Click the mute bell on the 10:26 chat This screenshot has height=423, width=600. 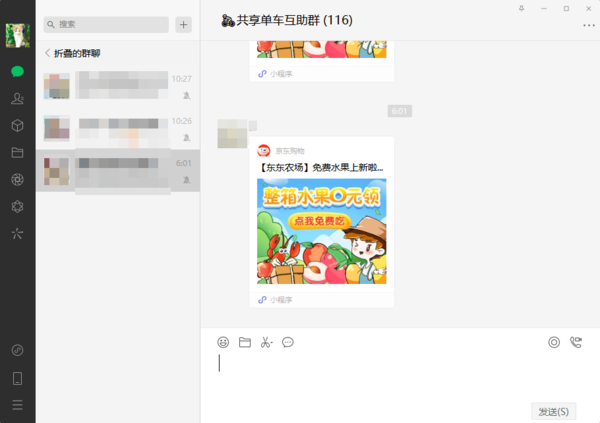tap(186, 137)
